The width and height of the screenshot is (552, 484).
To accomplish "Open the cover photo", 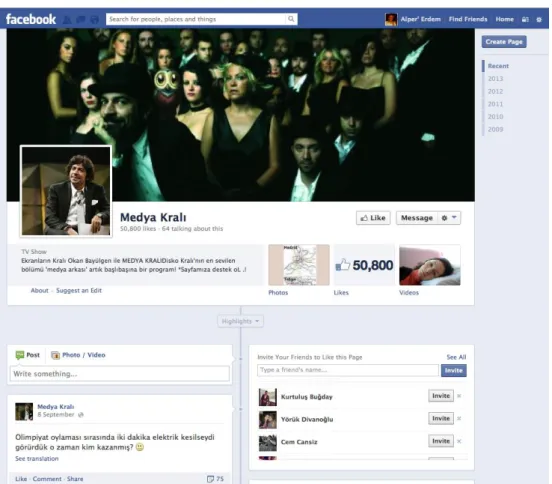I will coord(240,115).
